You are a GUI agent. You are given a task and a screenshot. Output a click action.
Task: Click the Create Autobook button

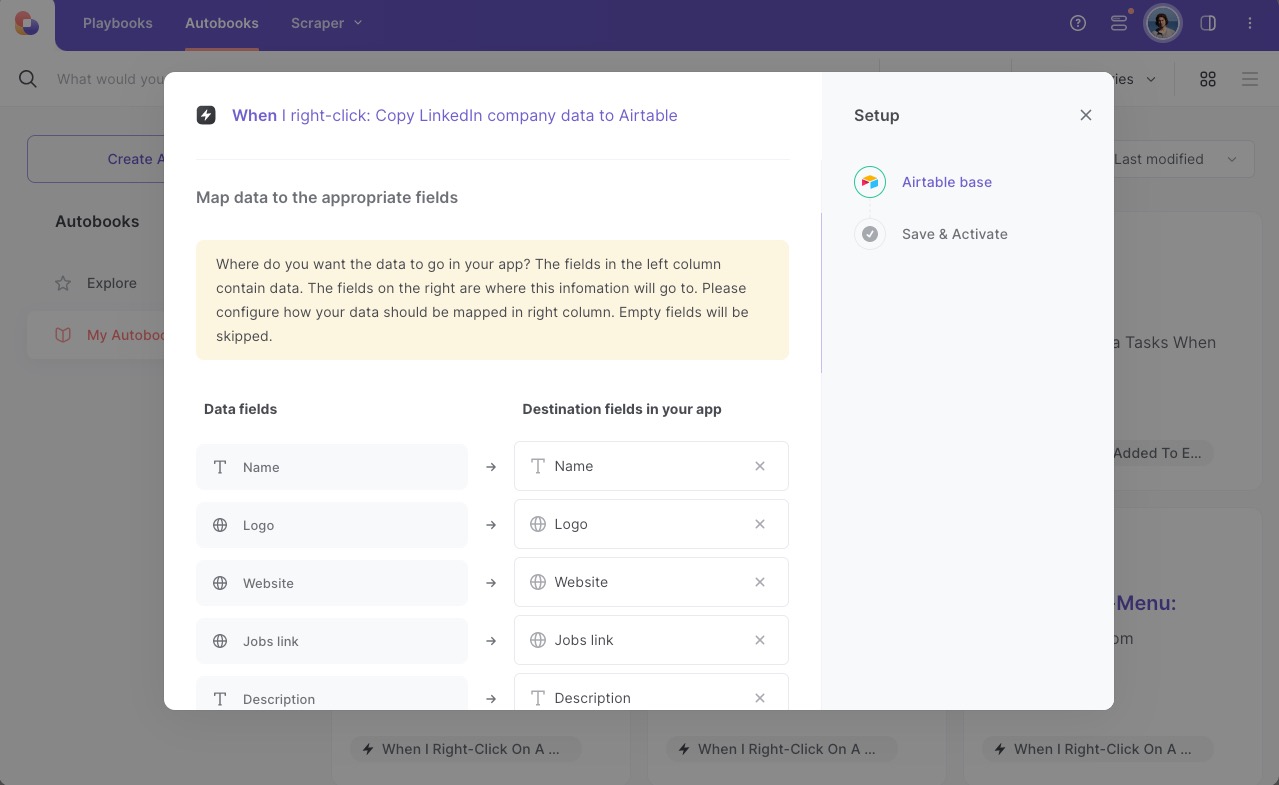tap(96, 159)
